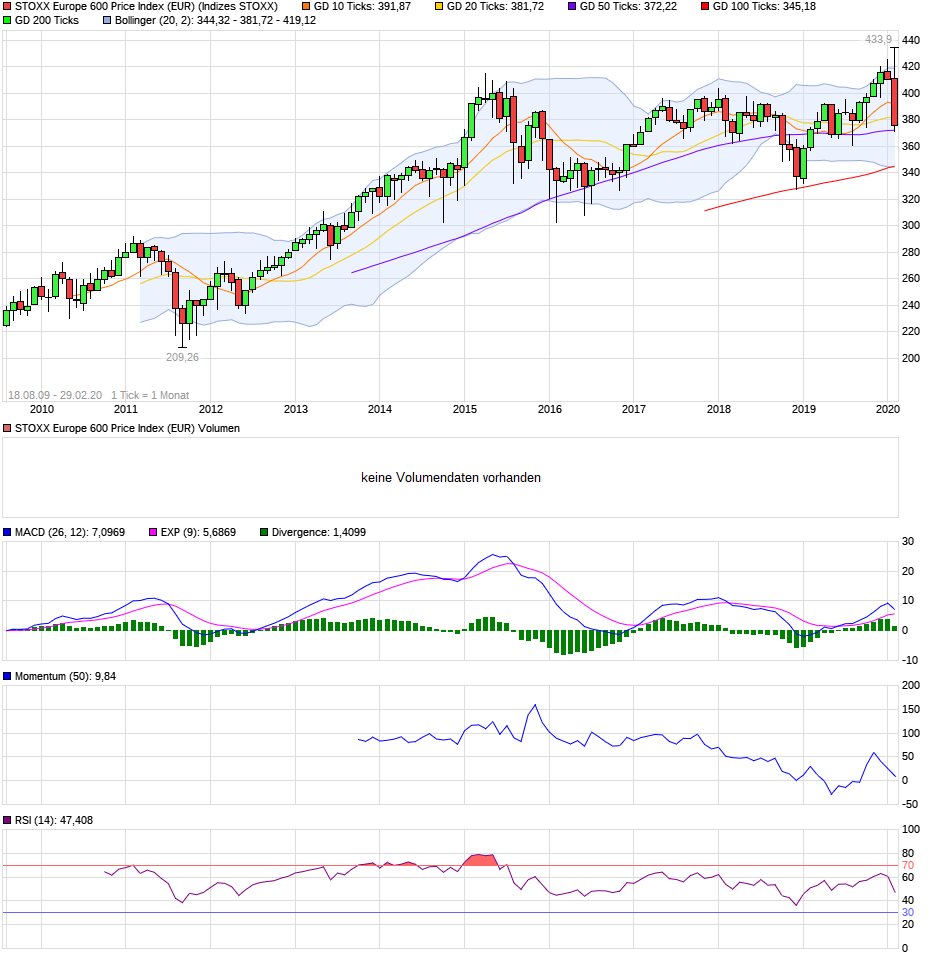This screenshot has height=958, width=940.
Task: Click the red 70 RSI threshold label
Action: tap(908, 865)
